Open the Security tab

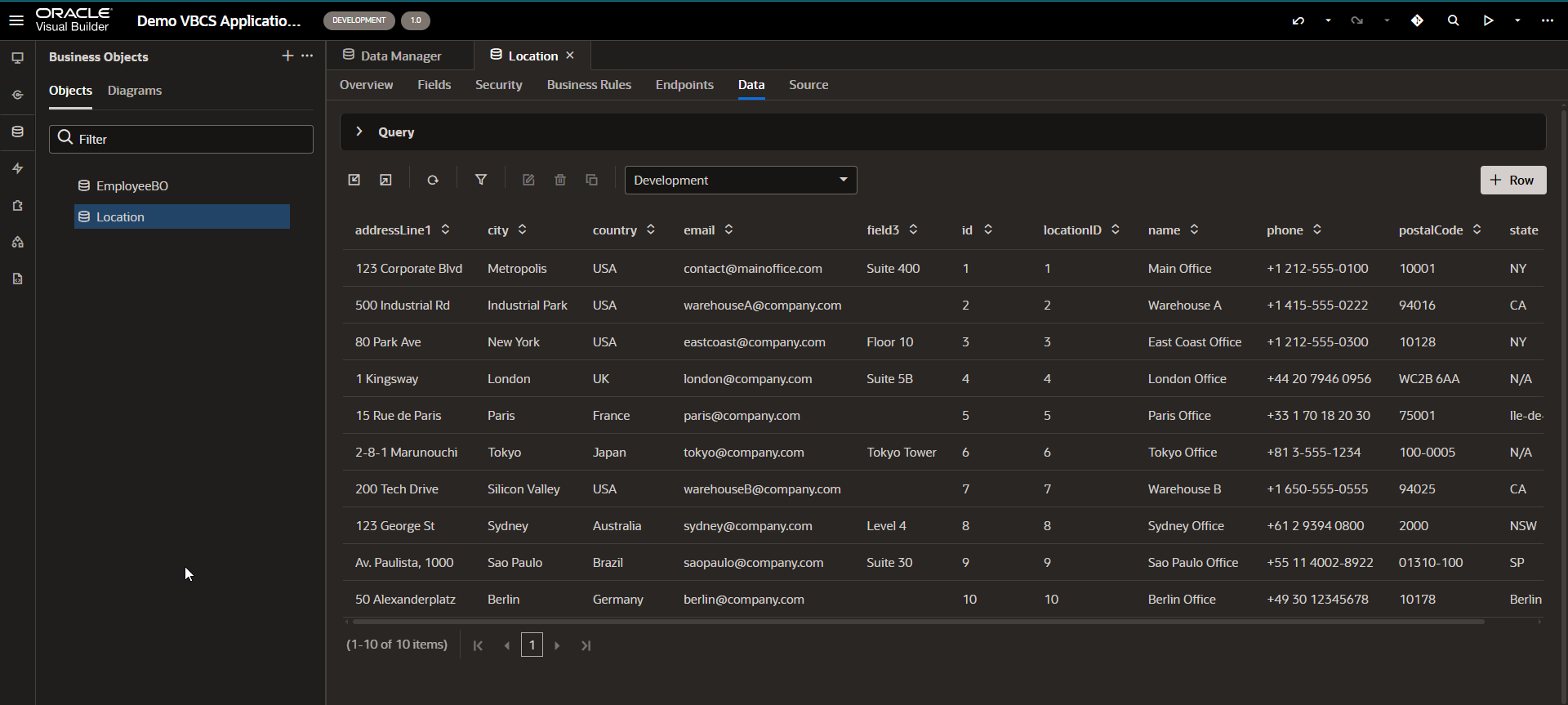coord(499,85)
